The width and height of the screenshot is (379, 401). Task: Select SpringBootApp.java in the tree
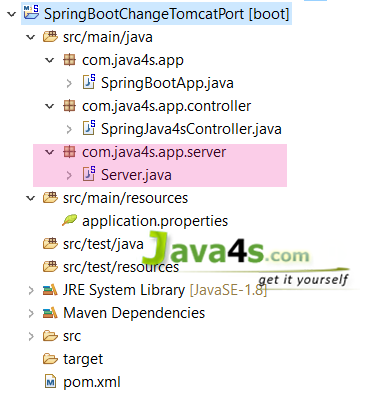coord(167,83)
